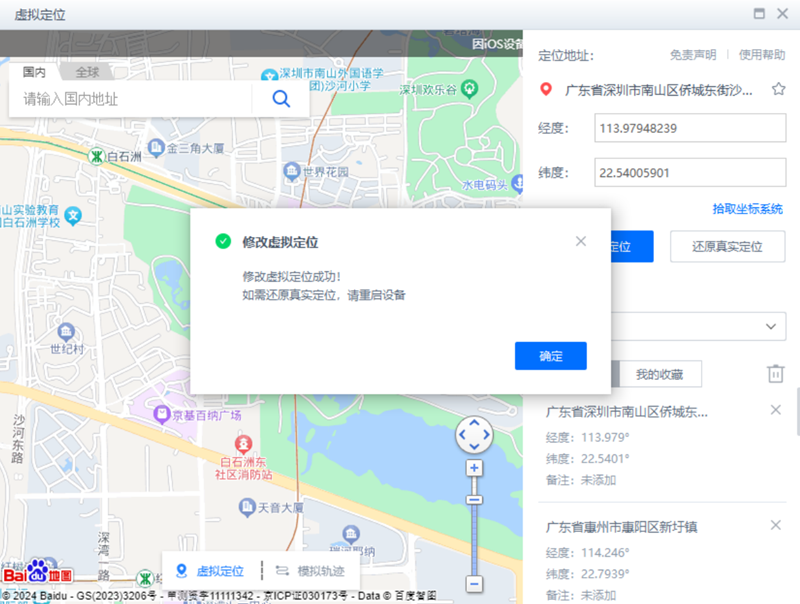Toggle the star to favorite the current address

click(x=779, y=88)
